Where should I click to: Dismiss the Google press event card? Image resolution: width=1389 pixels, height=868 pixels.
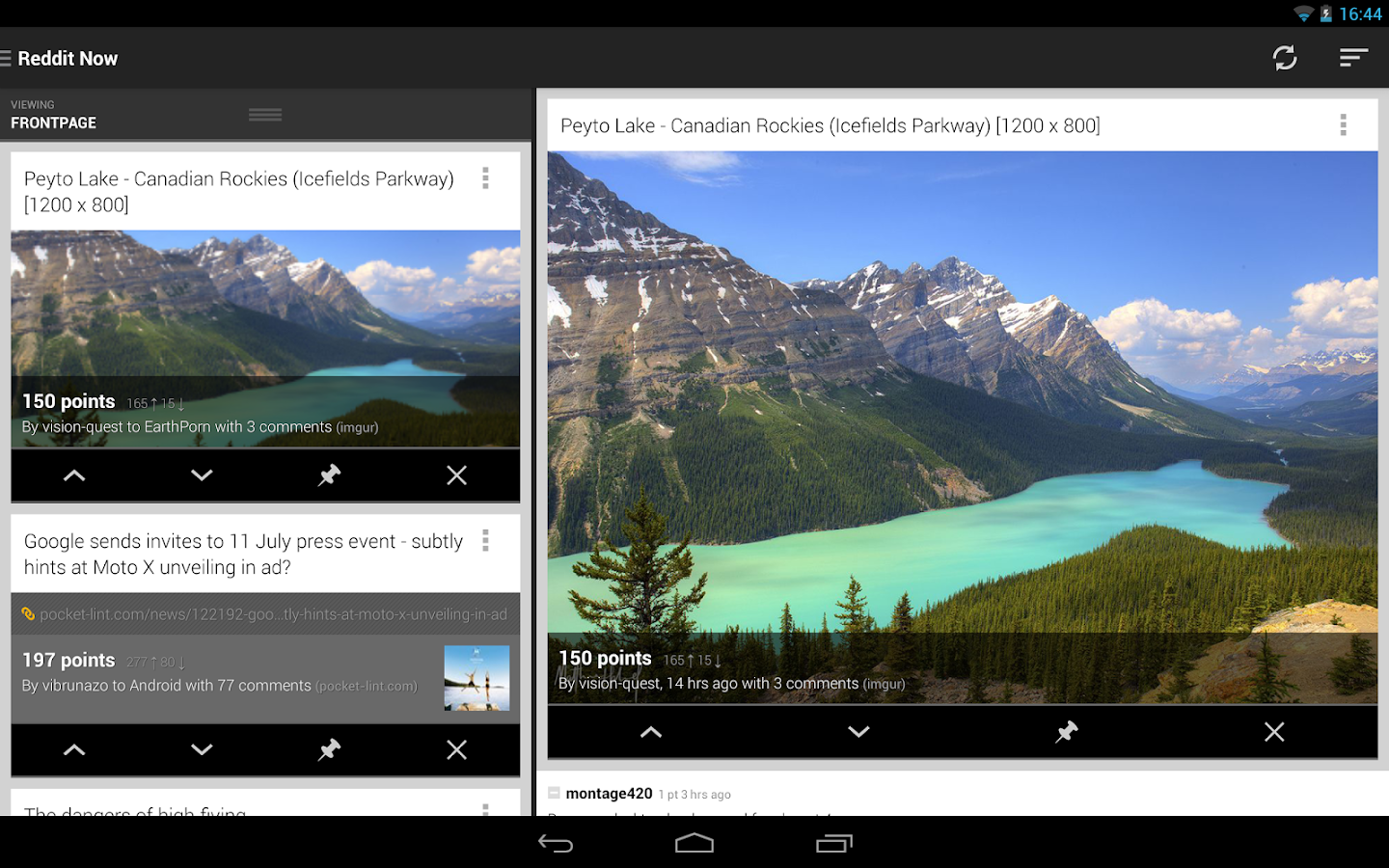[457, 750]
